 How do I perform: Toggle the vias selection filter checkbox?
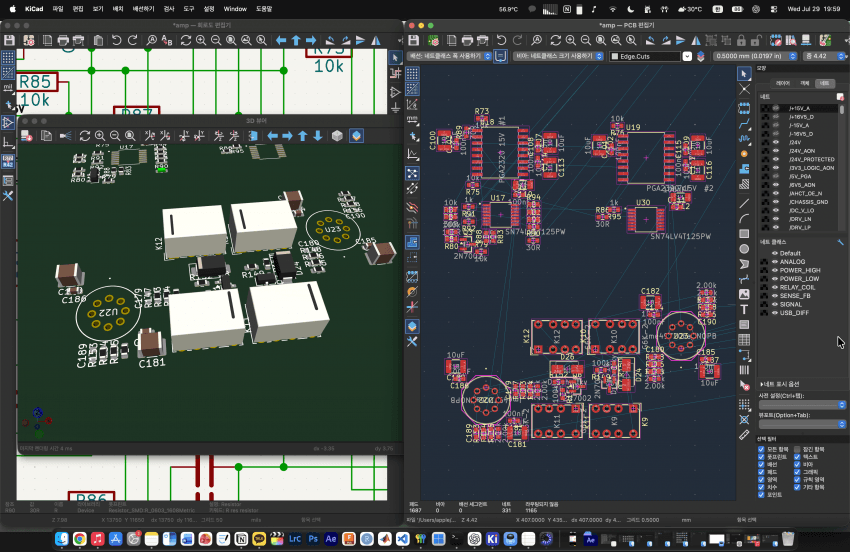(x=797, y=465)
